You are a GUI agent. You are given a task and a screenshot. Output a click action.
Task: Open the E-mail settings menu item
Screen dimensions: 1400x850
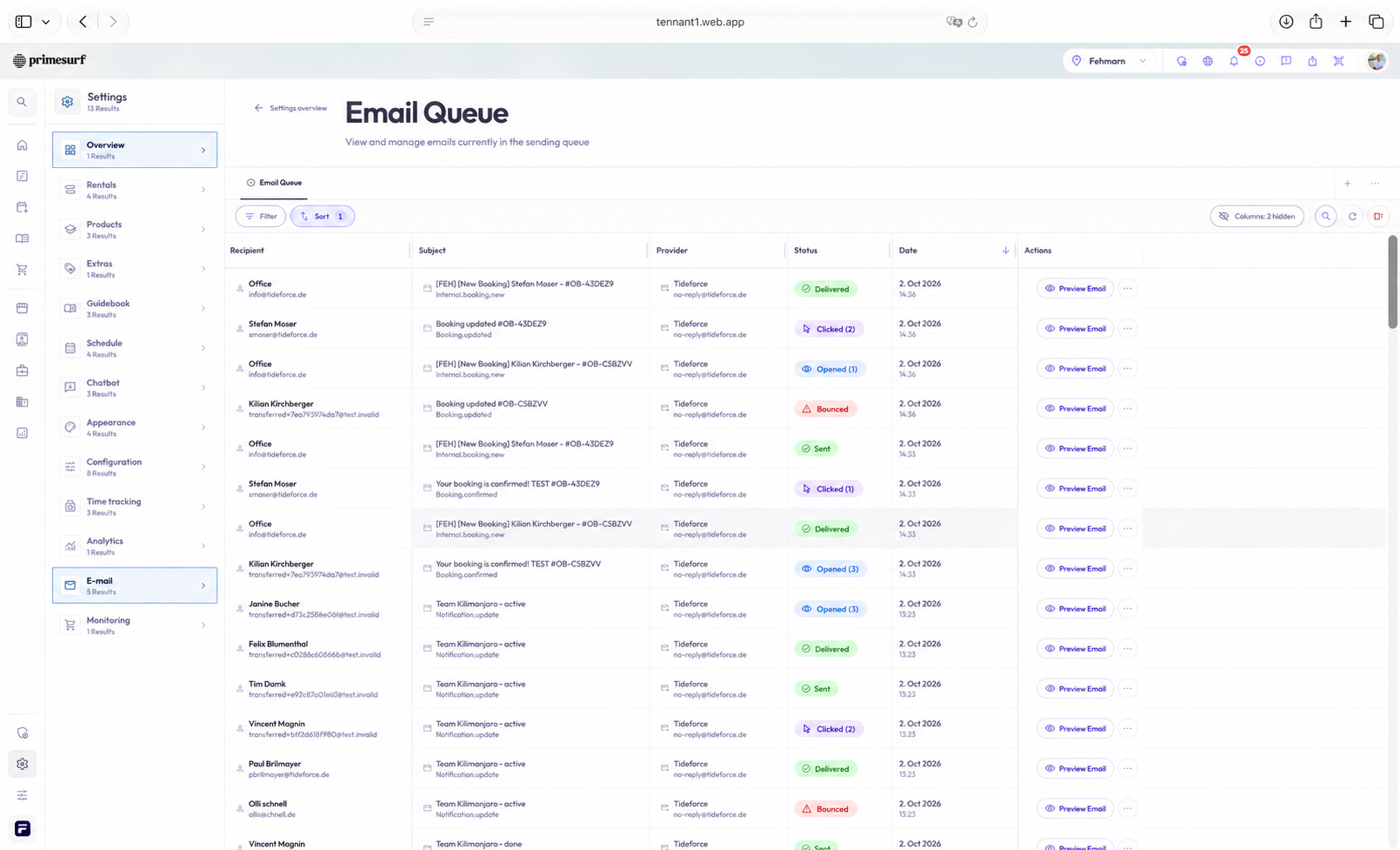pyautogui.click(x=135, y=586)
